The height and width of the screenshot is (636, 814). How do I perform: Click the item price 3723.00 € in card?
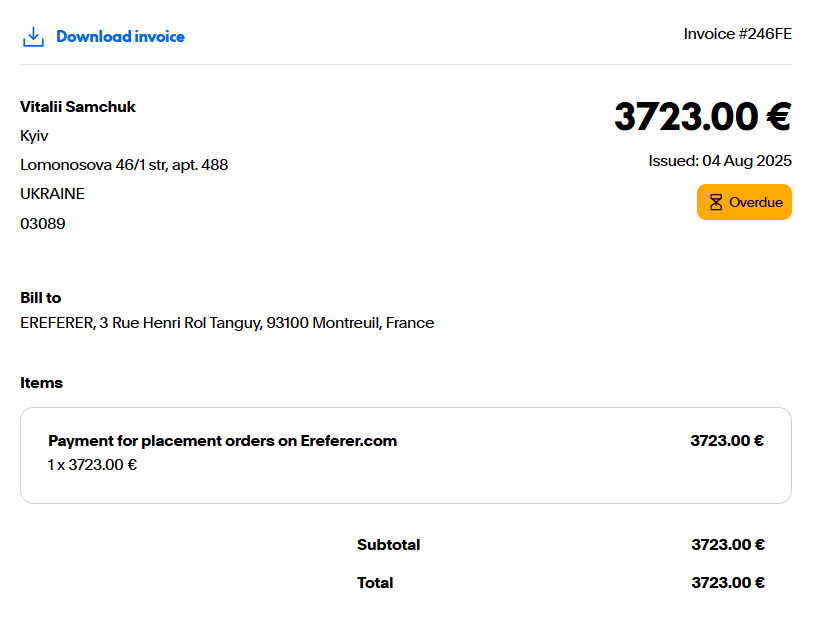coord(727,441)
